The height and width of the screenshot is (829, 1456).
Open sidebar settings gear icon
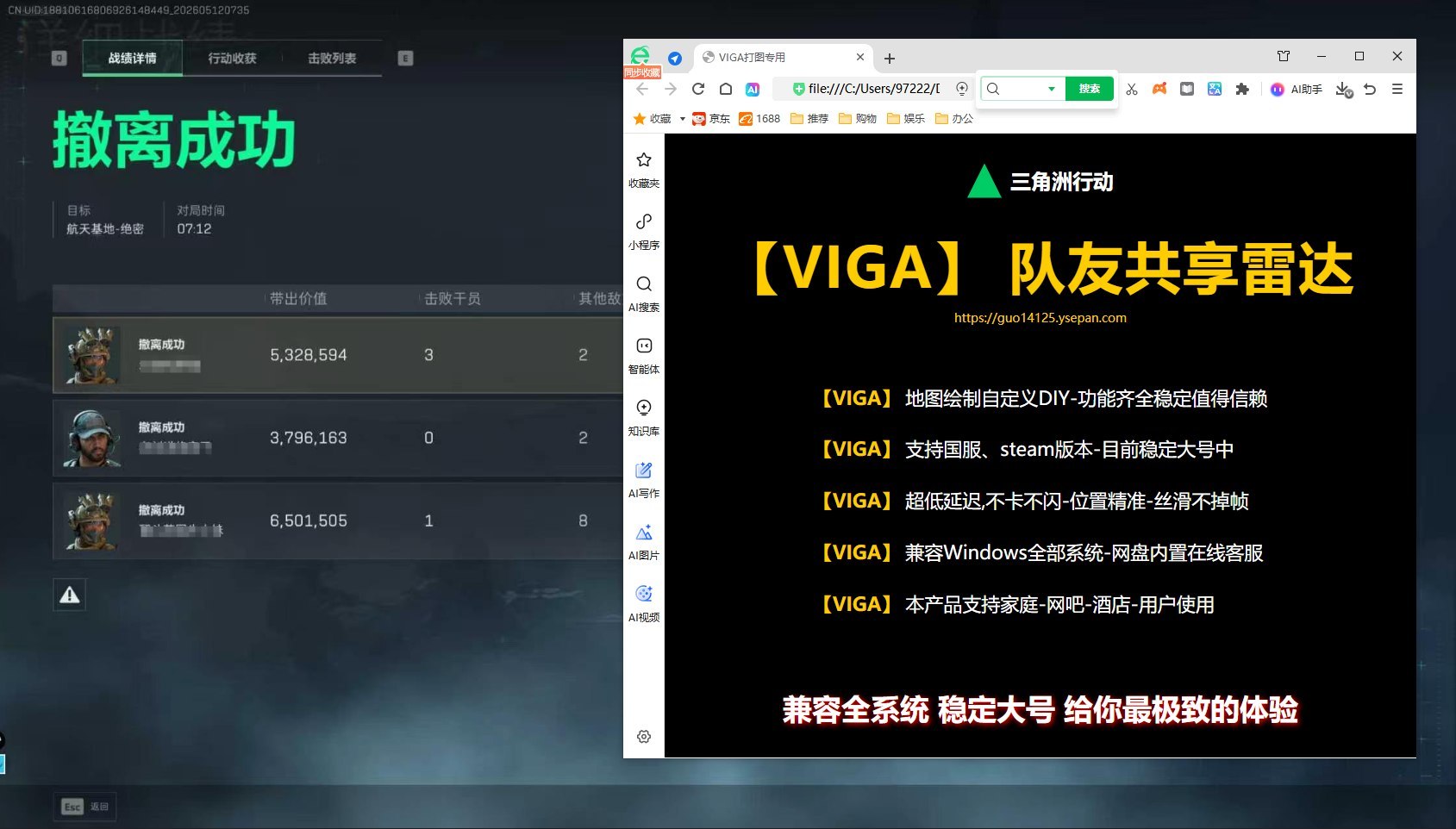(644, 737)
